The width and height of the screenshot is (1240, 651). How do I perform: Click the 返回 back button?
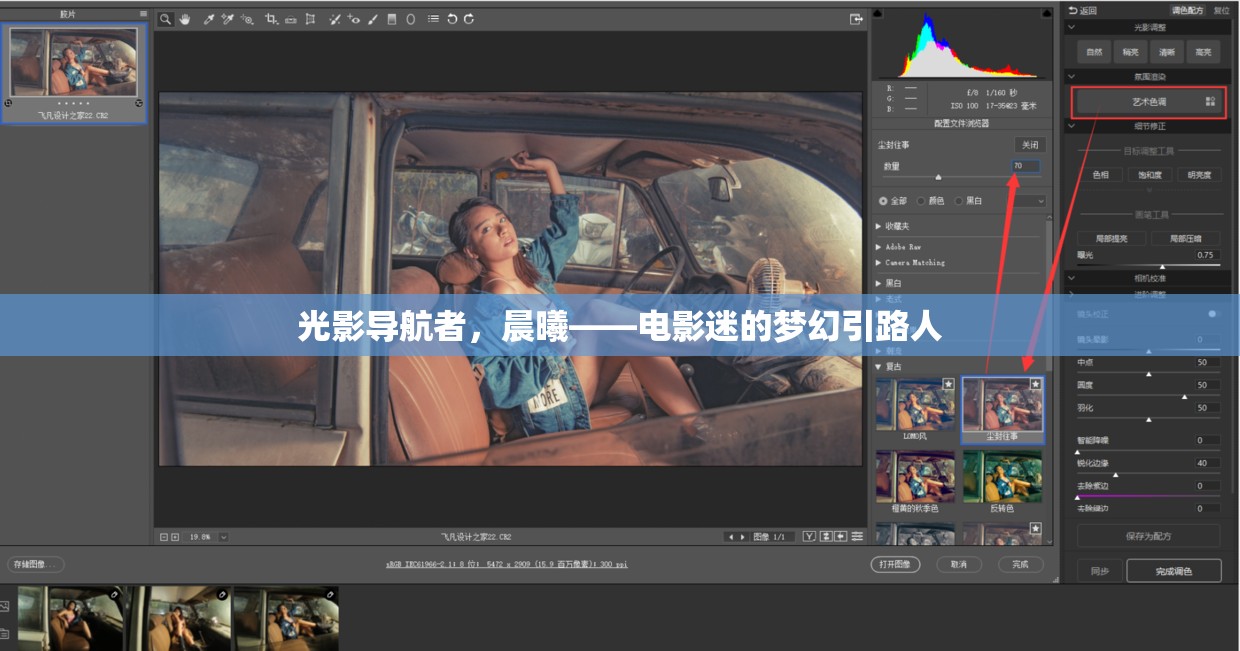[x=1083, y=10]
